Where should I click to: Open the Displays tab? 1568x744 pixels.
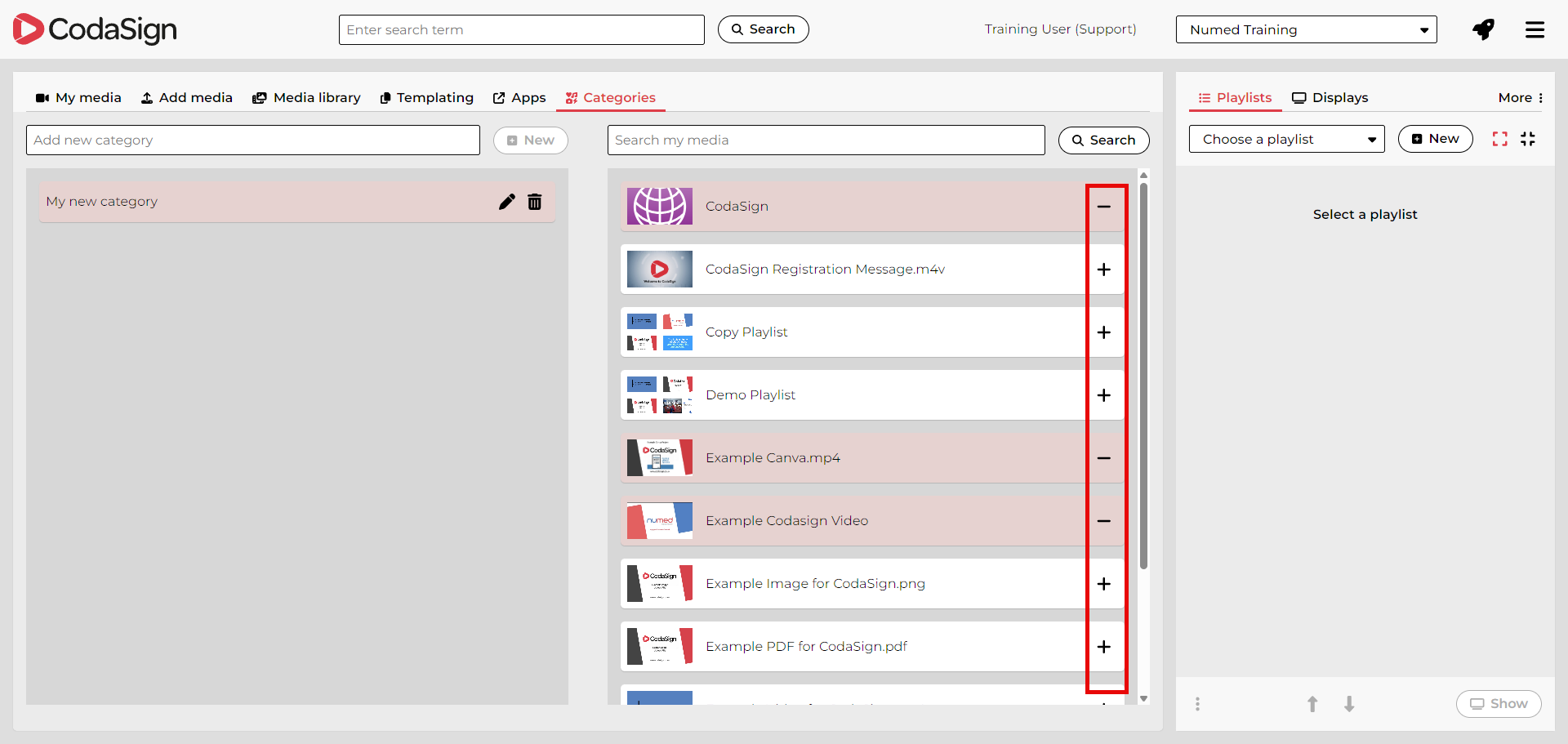pos(1330,98)
